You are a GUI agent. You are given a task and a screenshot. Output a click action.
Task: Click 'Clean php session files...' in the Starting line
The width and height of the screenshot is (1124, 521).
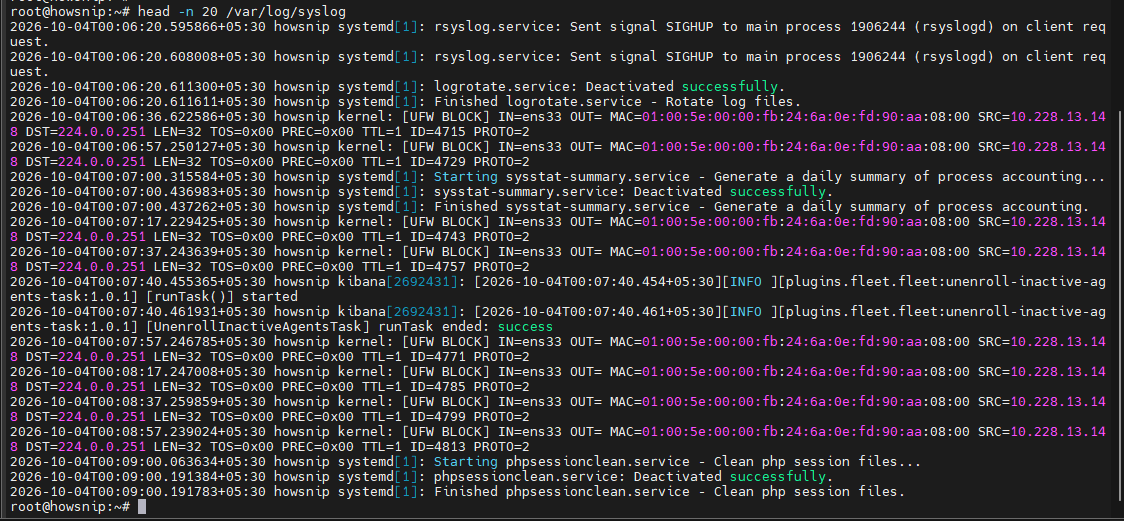click(817, 462)
